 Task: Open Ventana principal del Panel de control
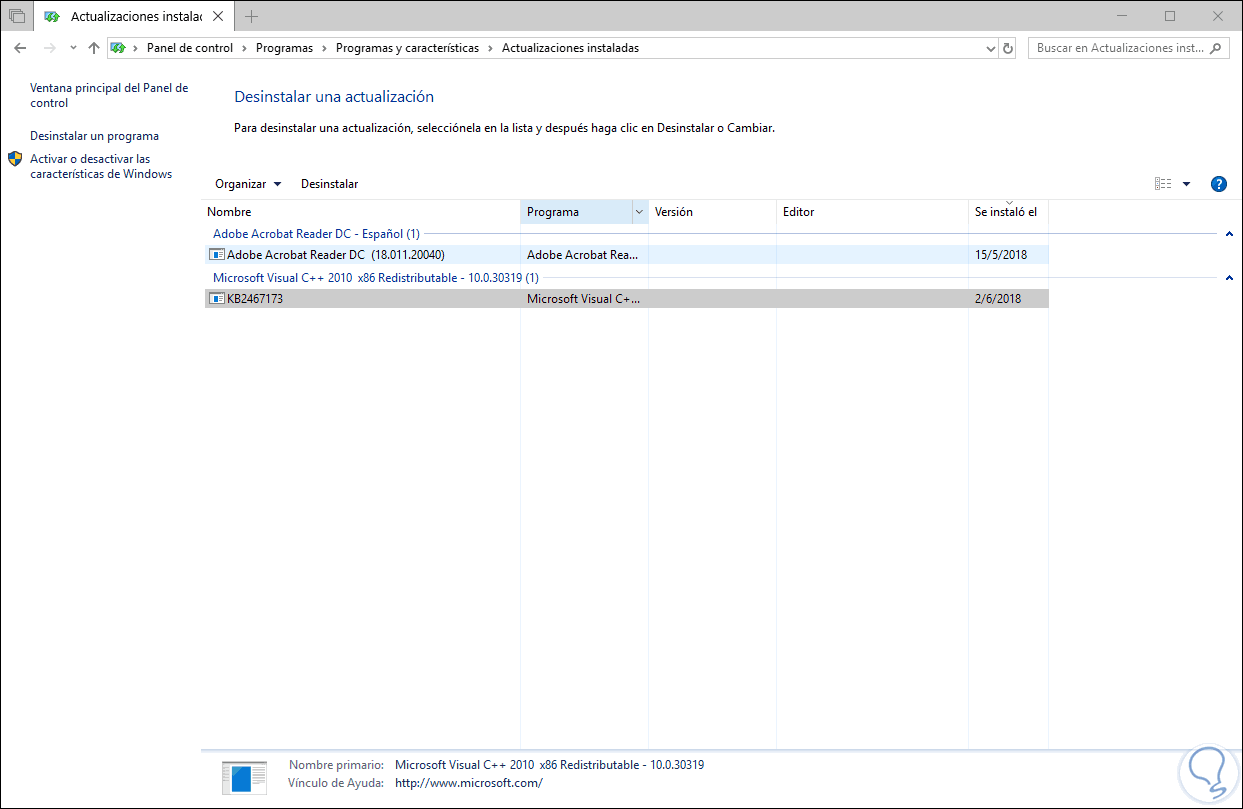click(109, 96)
